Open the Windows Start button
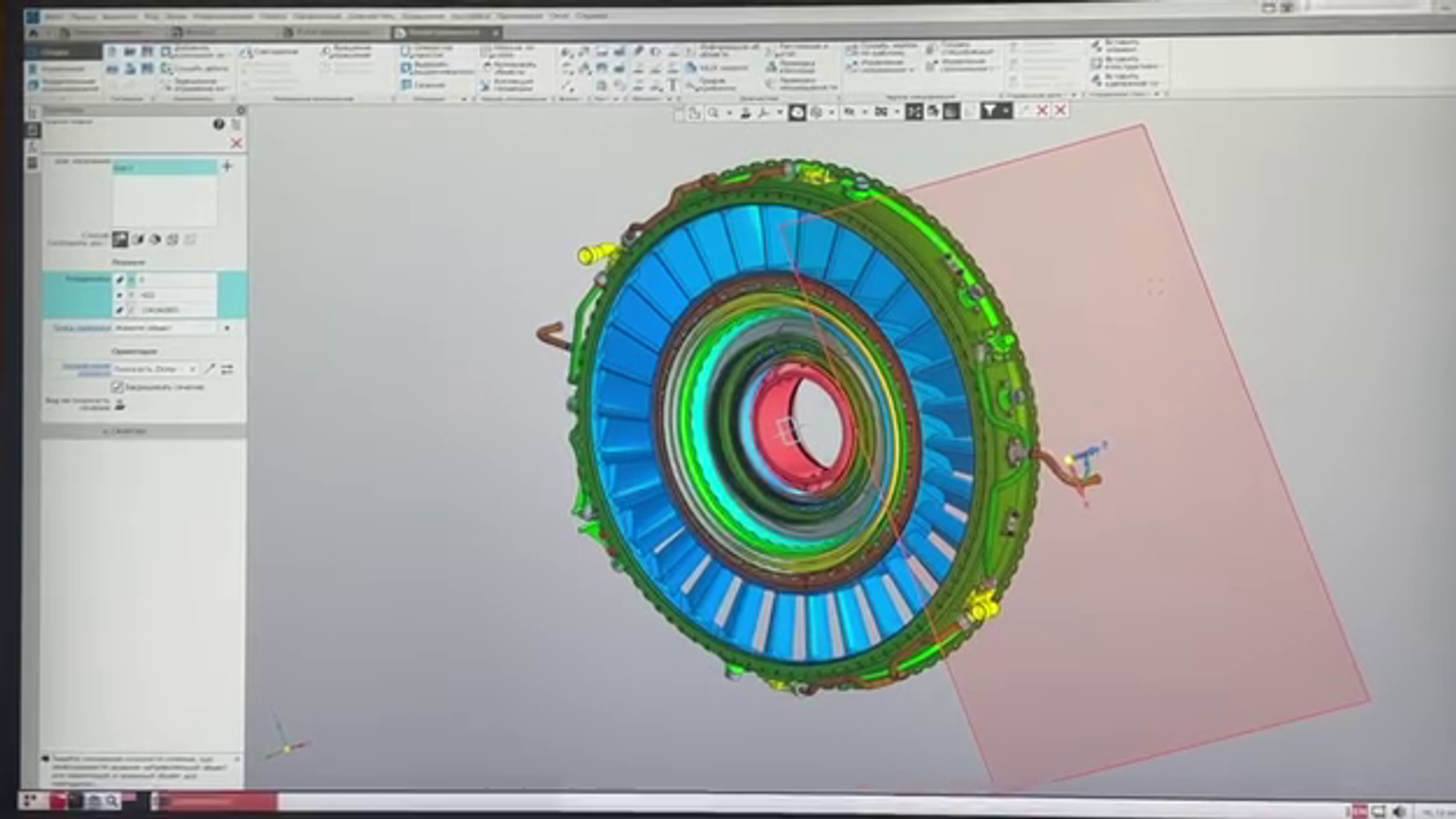 coord(31,801)
